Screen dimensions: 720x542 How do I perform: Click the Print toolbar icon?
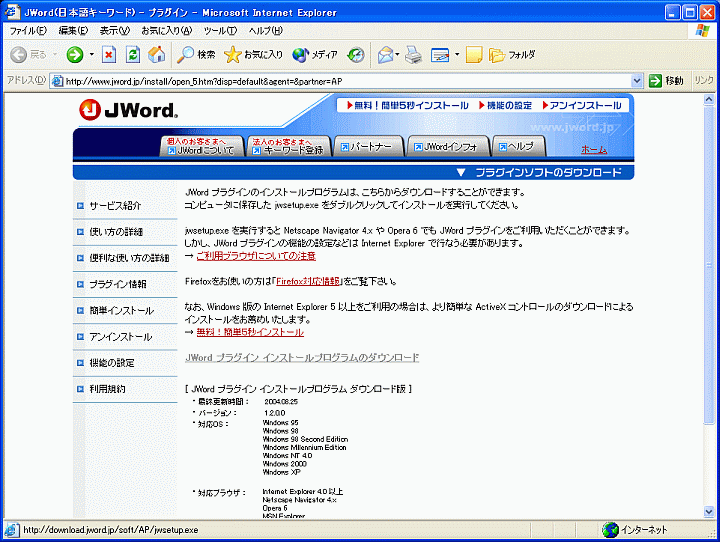(x=413, y=55)
